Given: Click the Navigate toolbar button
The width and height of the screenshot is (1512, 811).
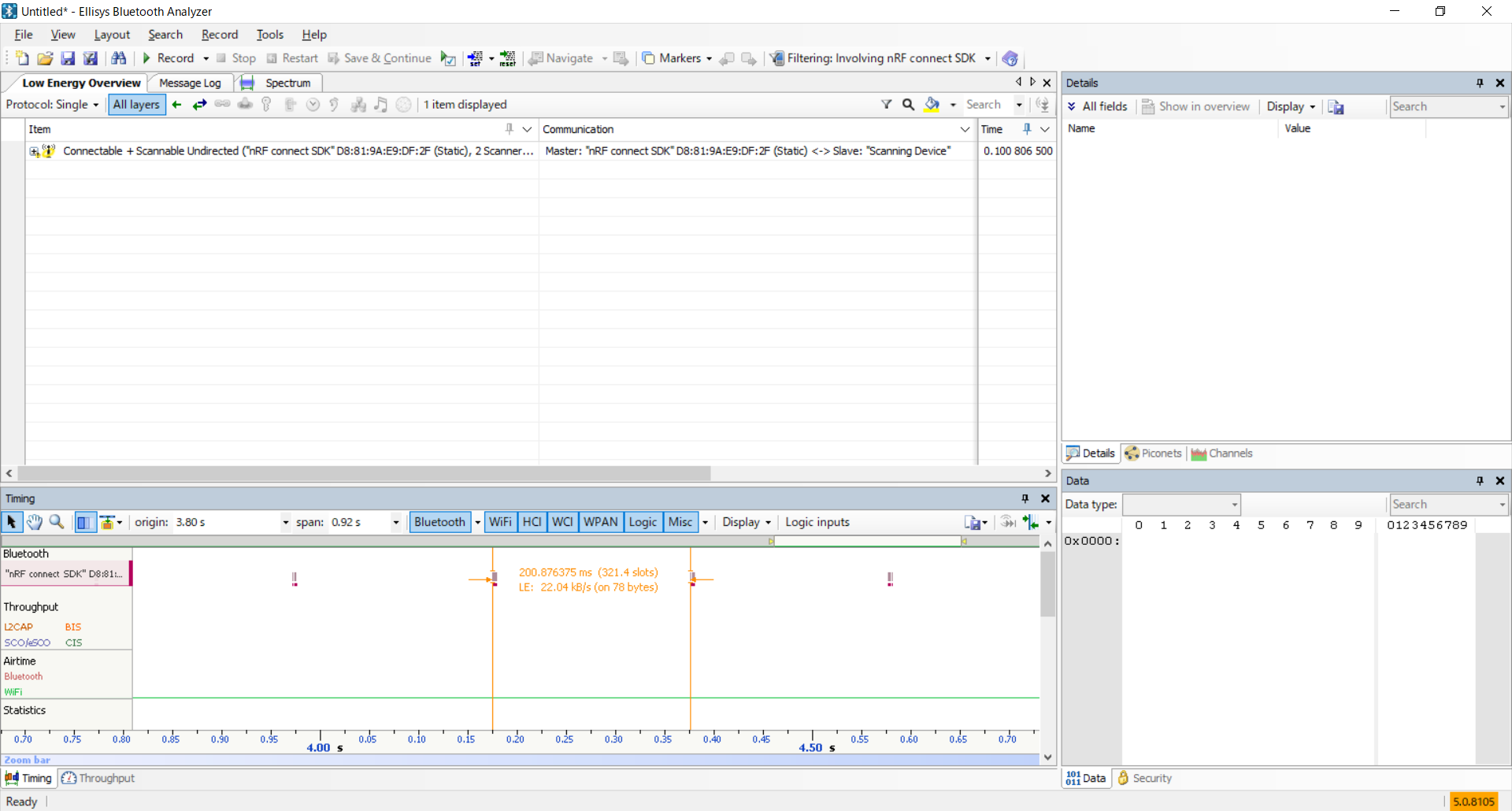Looking at the screenshot, I should pyautogui.click(x=561, y=58).
